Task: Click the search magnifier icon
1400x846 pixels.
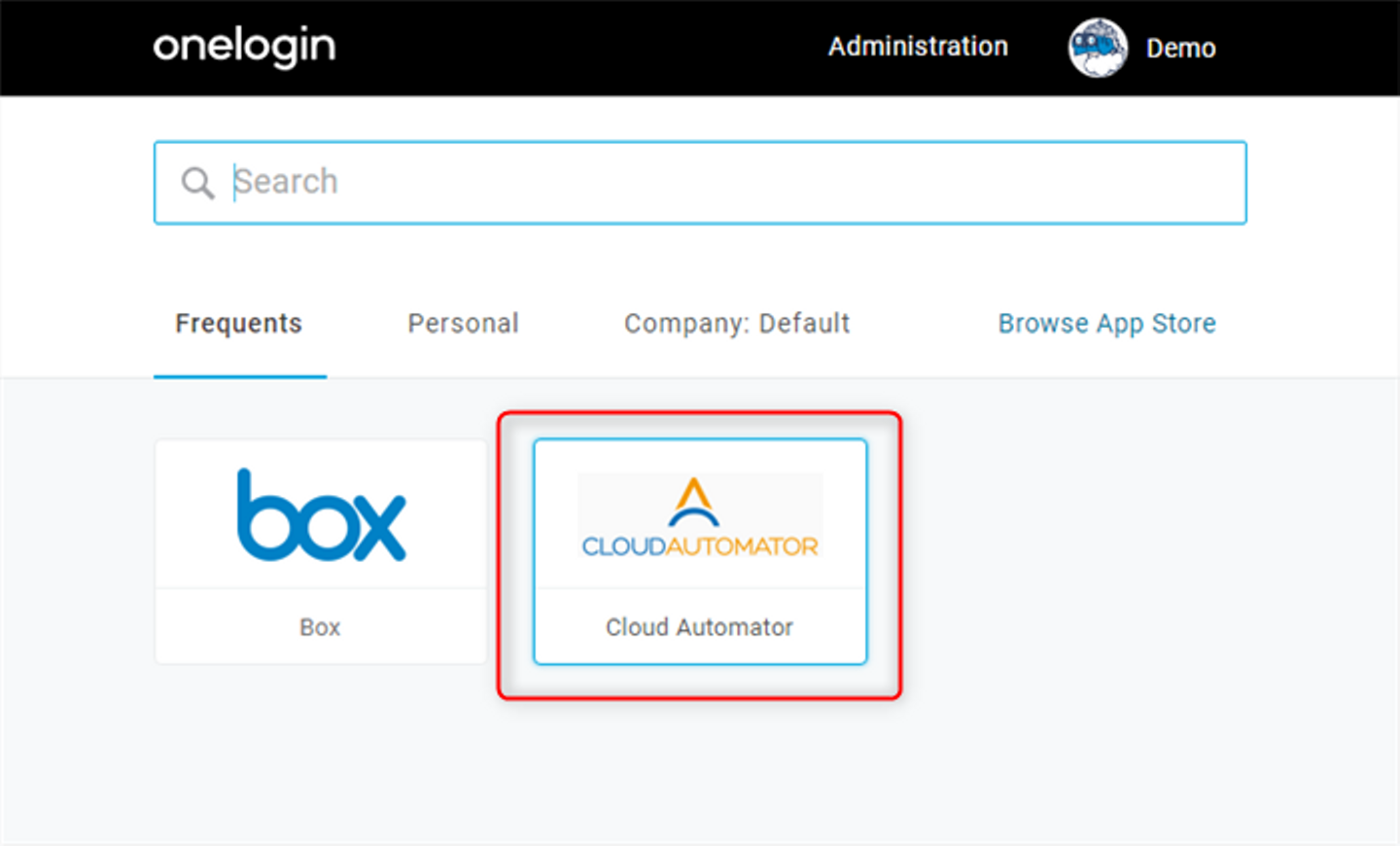Action: 198,183
